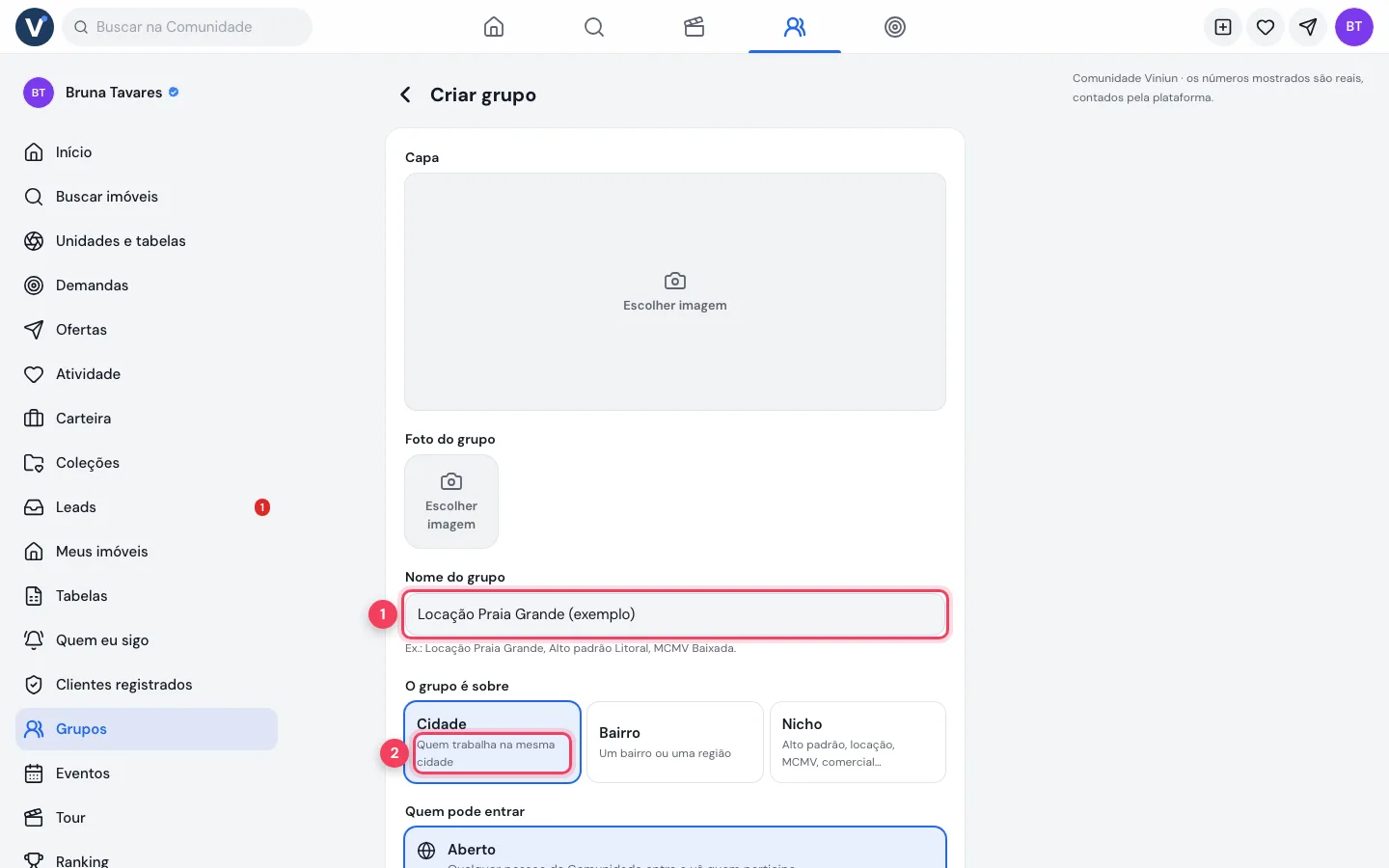Screen dimensions: 1389x868
Task: Open the BT profile avatar in header
Action: 1354,27
